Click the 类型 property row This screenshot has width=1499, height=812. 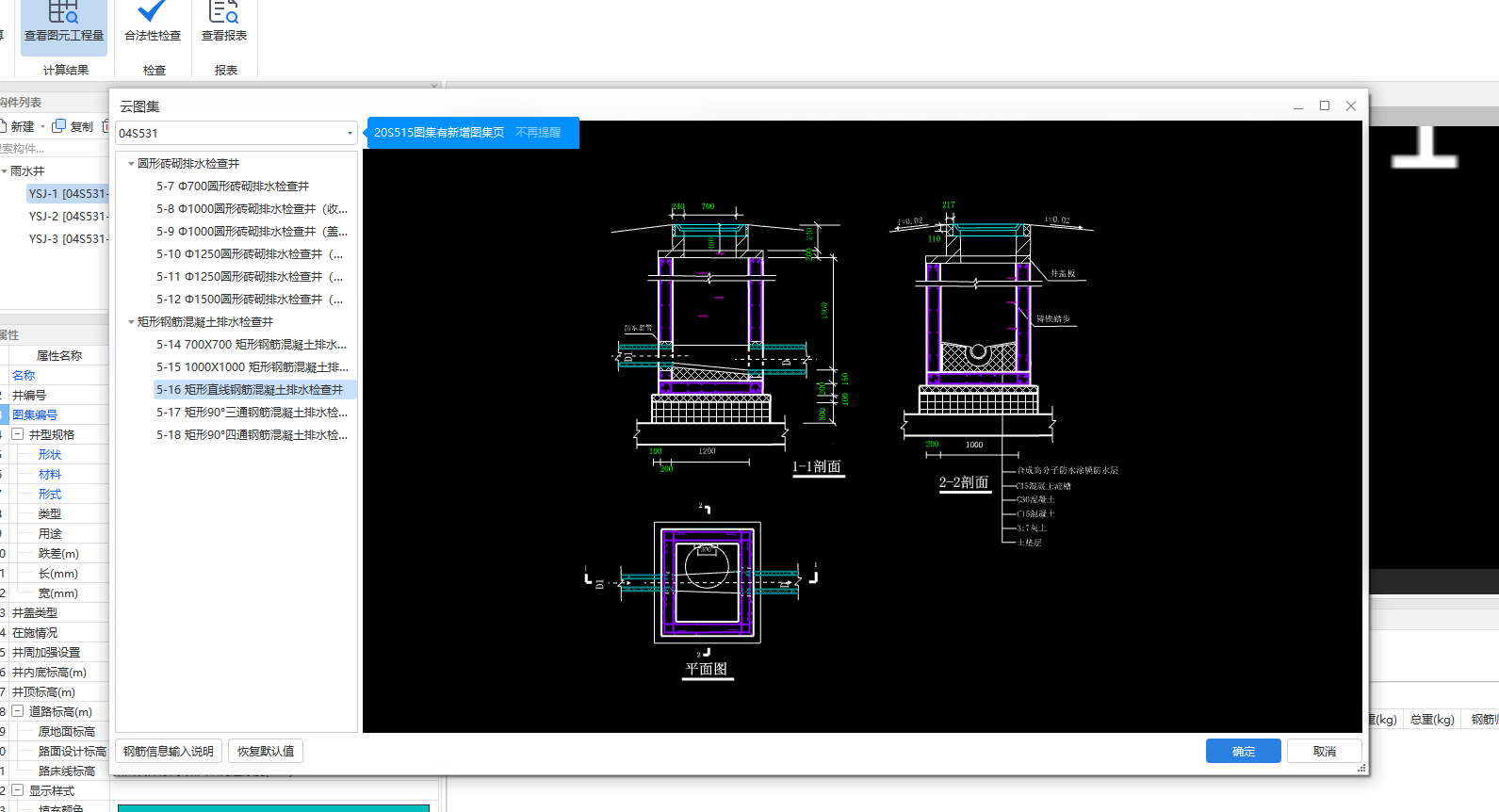[57, 513]
